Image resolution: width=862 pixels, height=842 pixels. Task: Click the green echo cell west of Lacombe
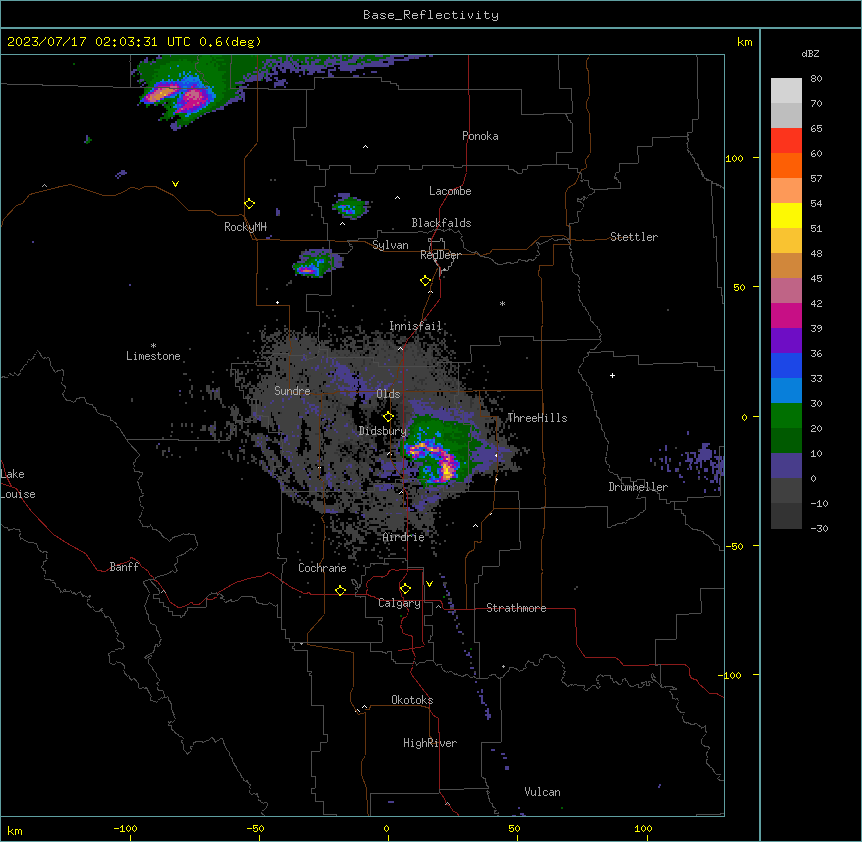point(350,206)
